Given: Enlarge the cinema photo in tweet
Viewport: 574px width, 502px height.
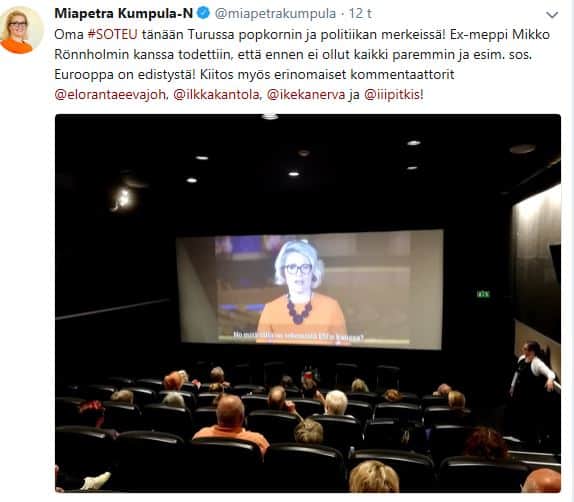Looking at the screenshot, I should click(x=308, y=303).
